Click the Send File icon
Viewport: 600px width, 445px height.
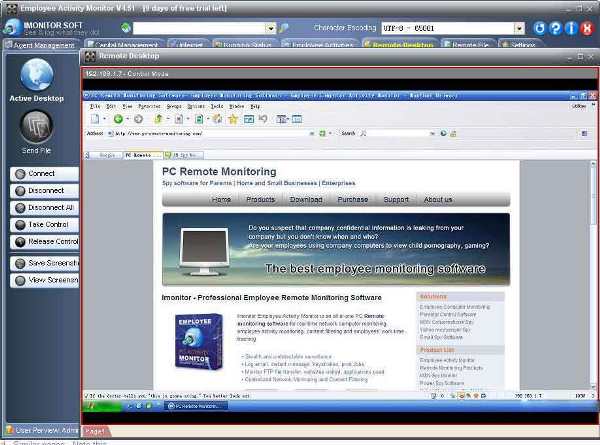(x=36, y=127)
